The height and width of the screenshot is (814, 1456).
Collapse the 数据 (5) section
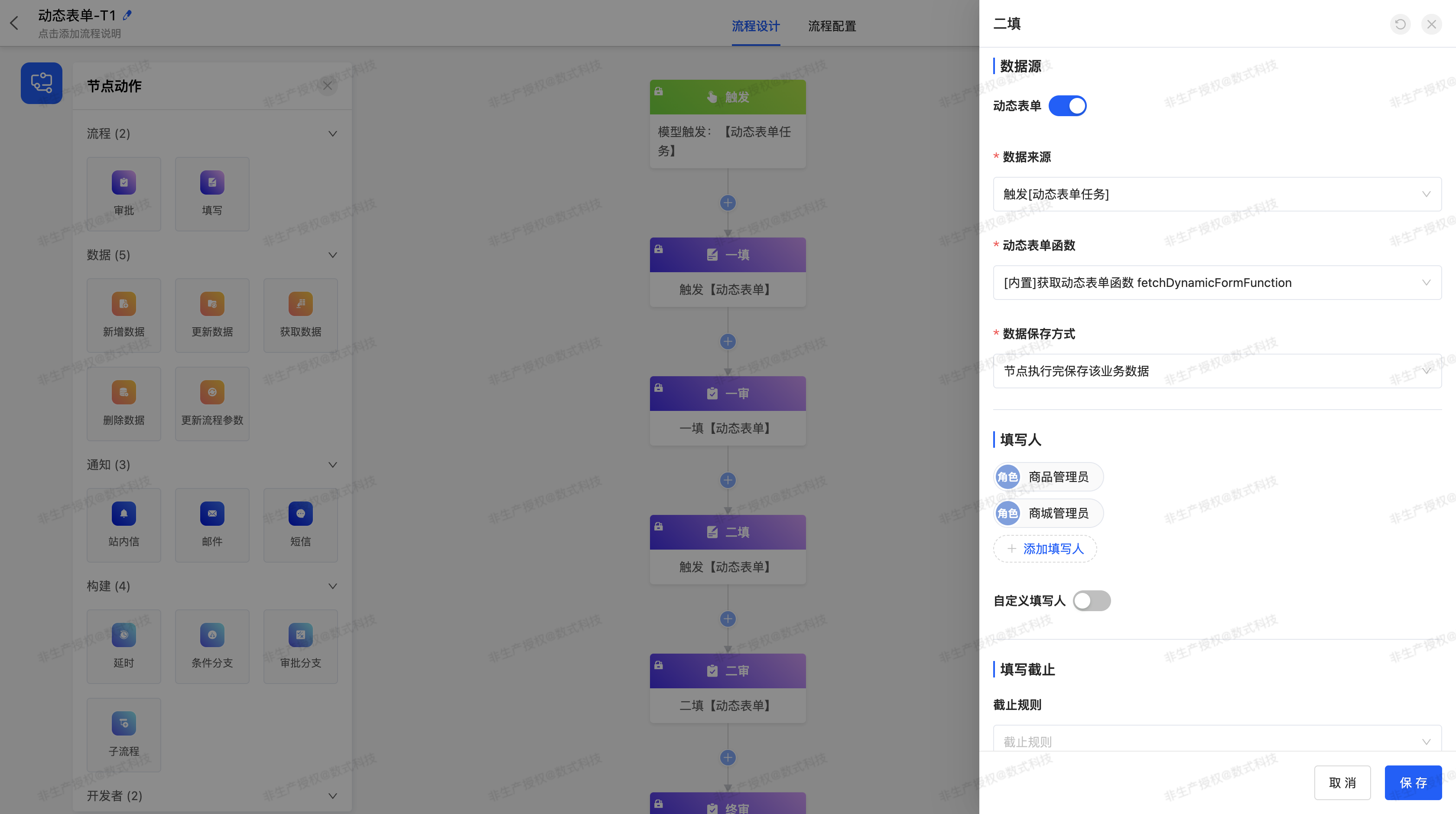coord(332,255)
